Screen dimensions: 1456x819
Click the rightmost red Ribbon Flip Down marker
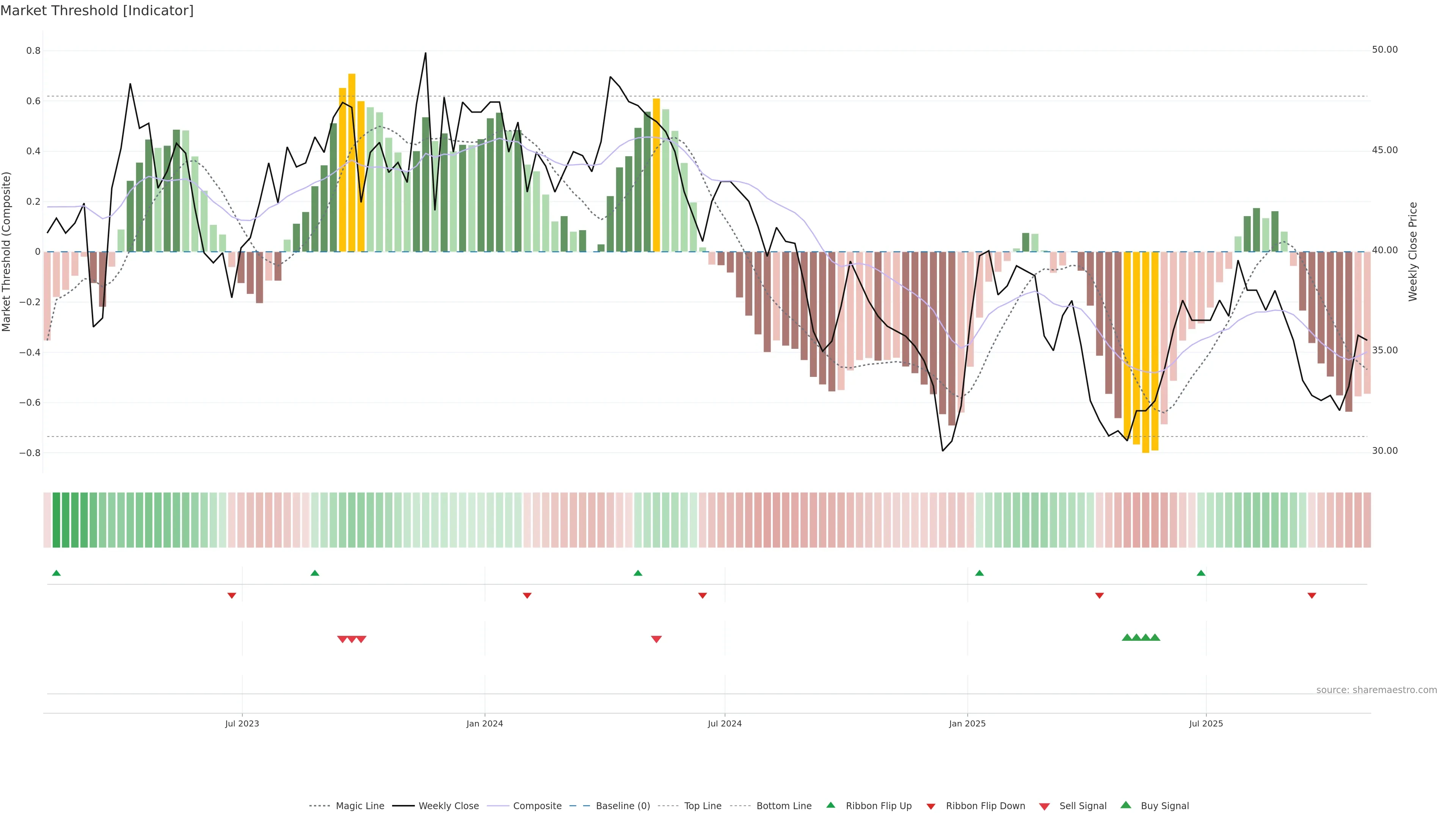(1312, 595)
